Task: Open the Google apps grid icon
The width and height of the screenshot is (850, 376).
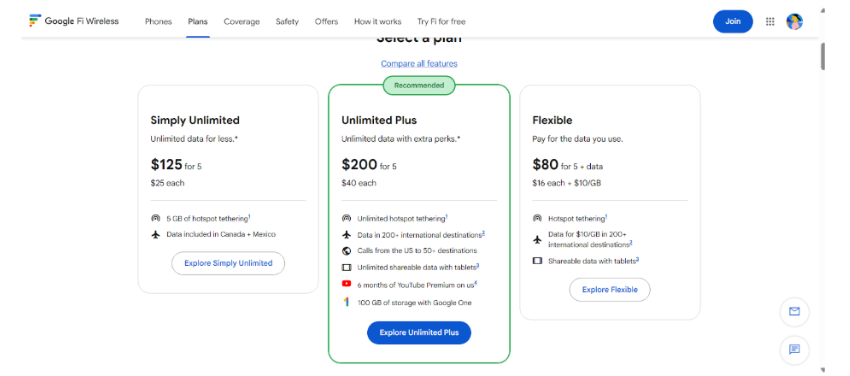Action: [x=770, y=22]
